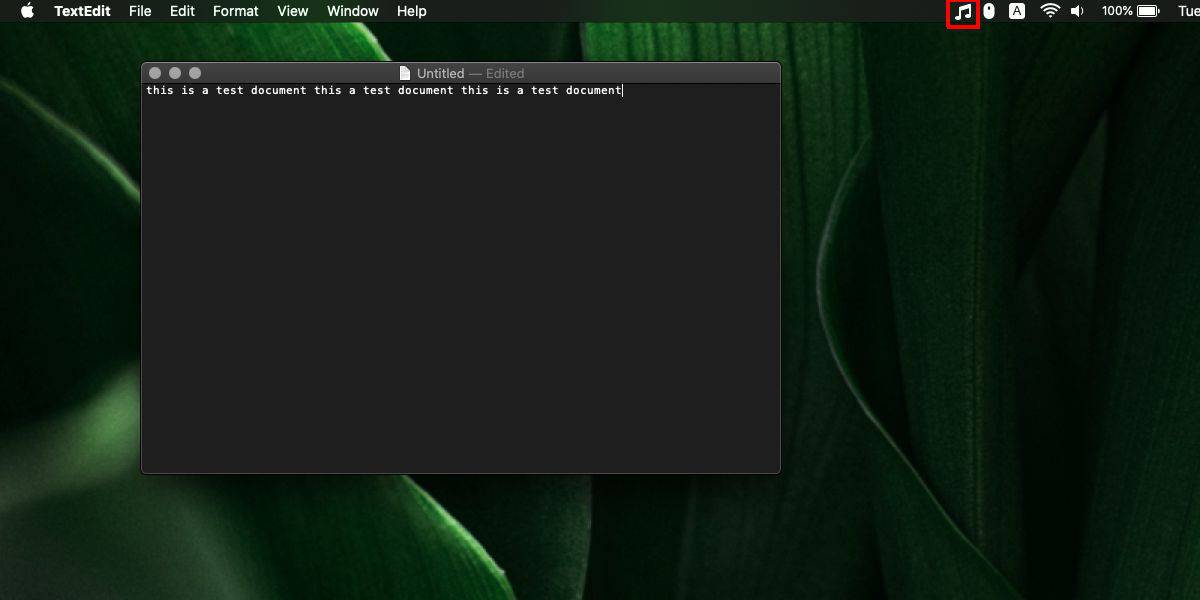Minimize the Untitled TextEdit window

coord(175,73)
